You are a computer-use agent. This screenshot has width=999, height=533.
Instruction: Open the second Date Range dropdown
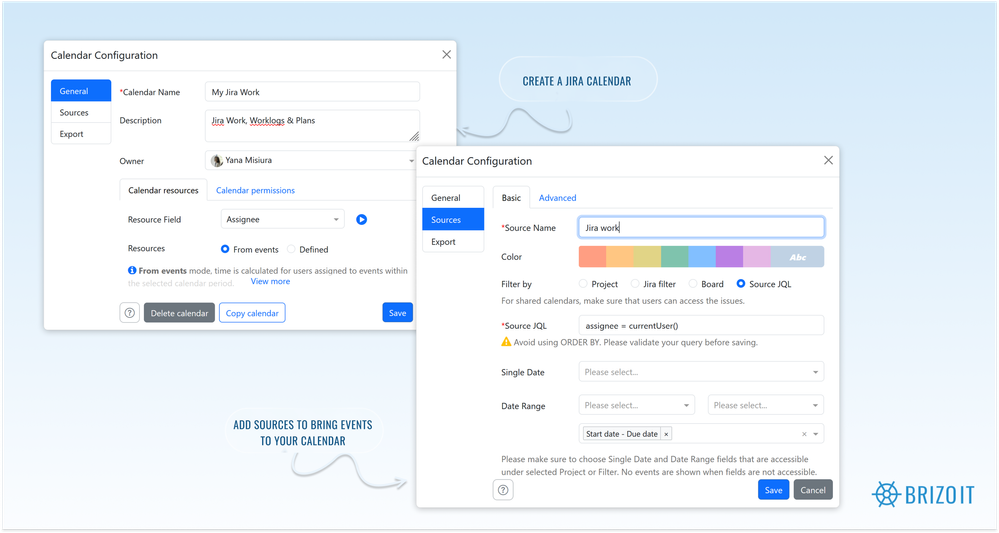click(x=766, y=405)
